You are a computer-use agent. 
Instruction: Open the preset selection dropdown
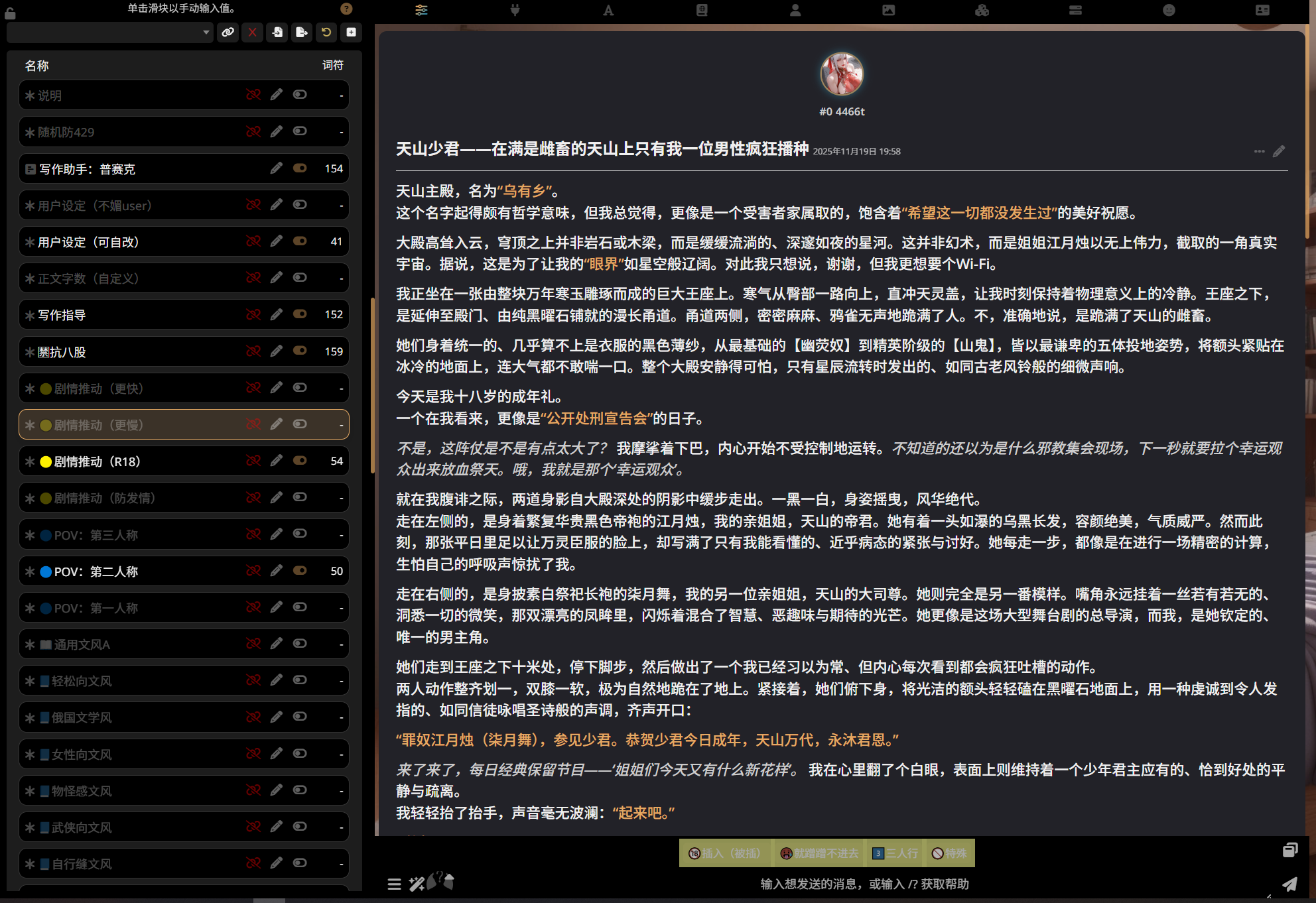109,32
